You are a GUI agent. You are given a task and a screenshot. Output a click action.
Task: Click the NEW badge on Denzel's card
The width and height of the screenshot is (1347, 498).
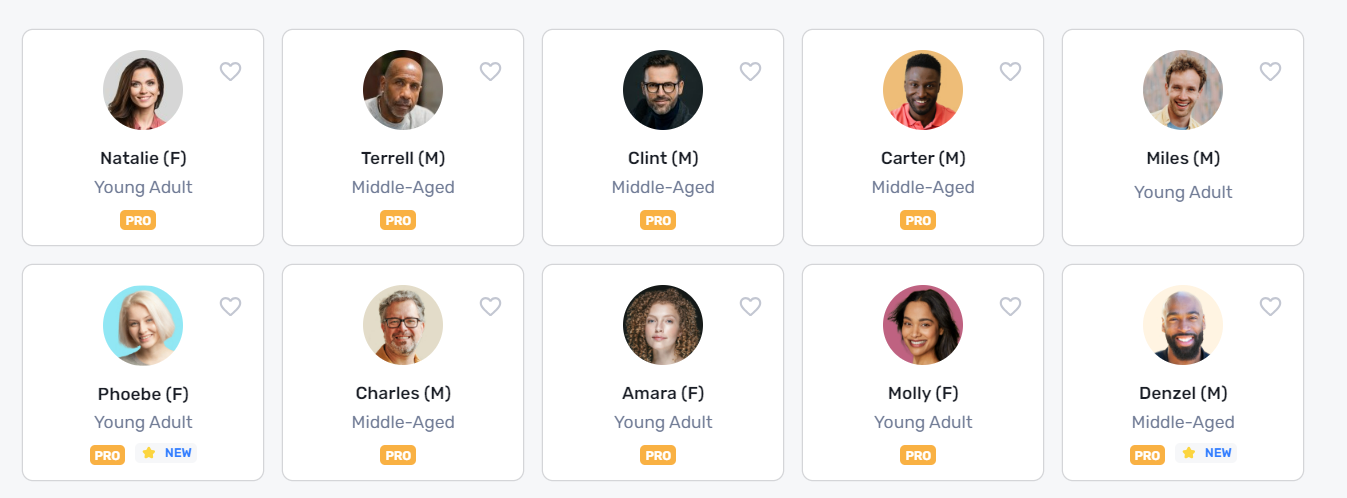pos(1206,453)
